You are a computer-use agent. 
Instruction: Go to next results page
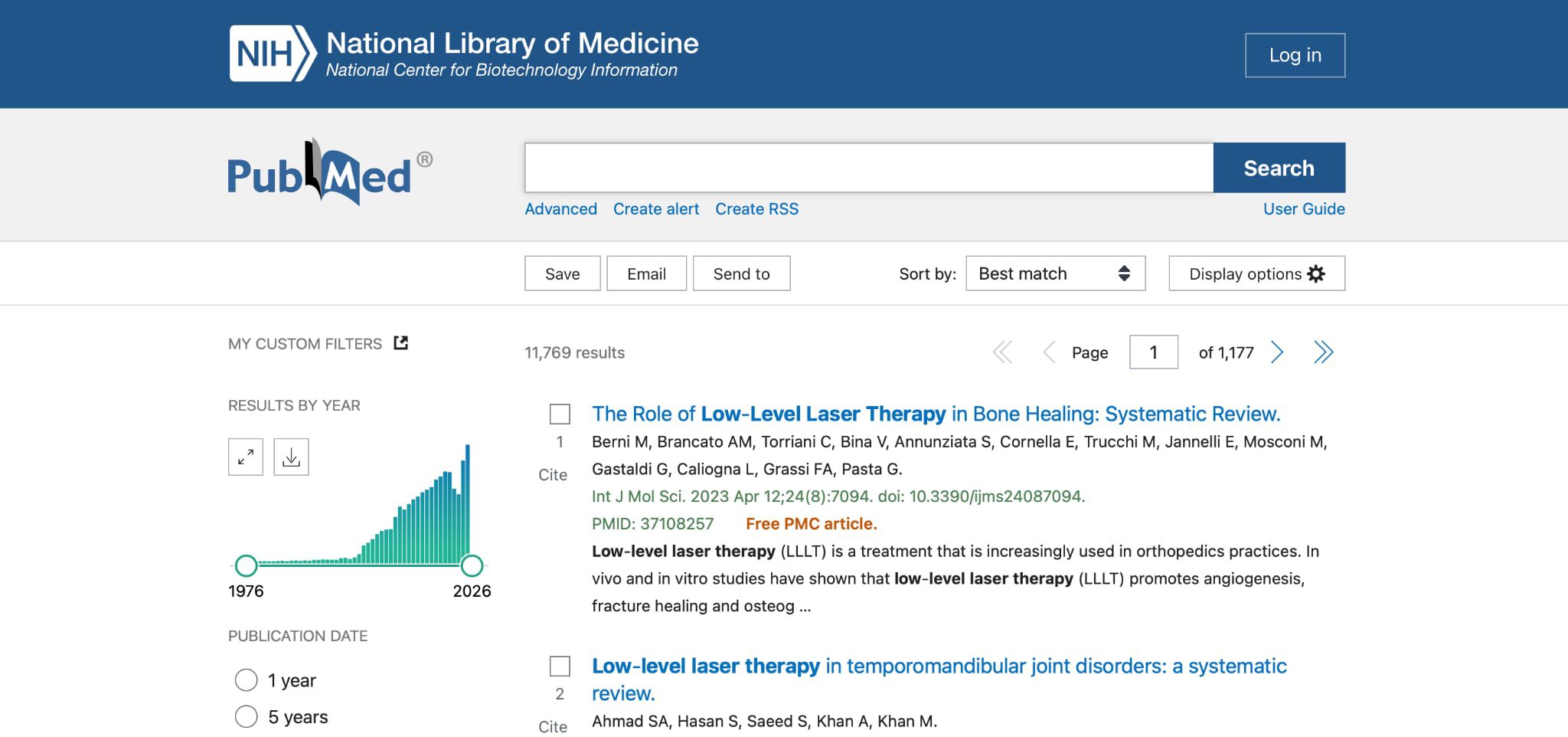click(1277, 352)
